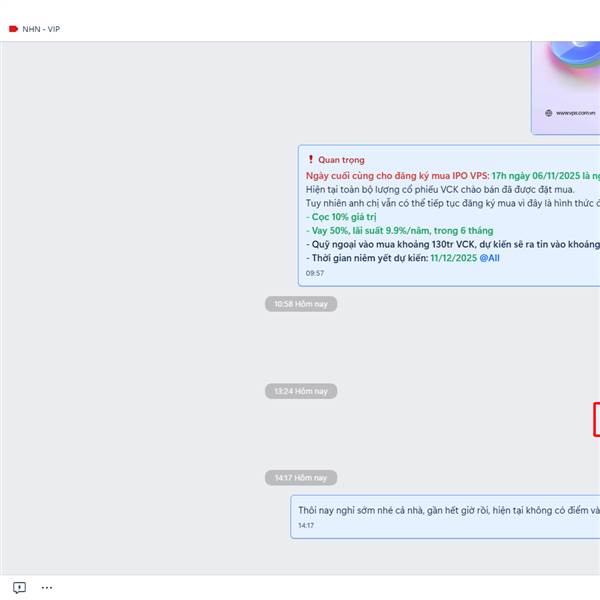This screenshot has width=600, height=600.
Task: Click the red exclamation important-message icon
Action: tap(311, 159)
